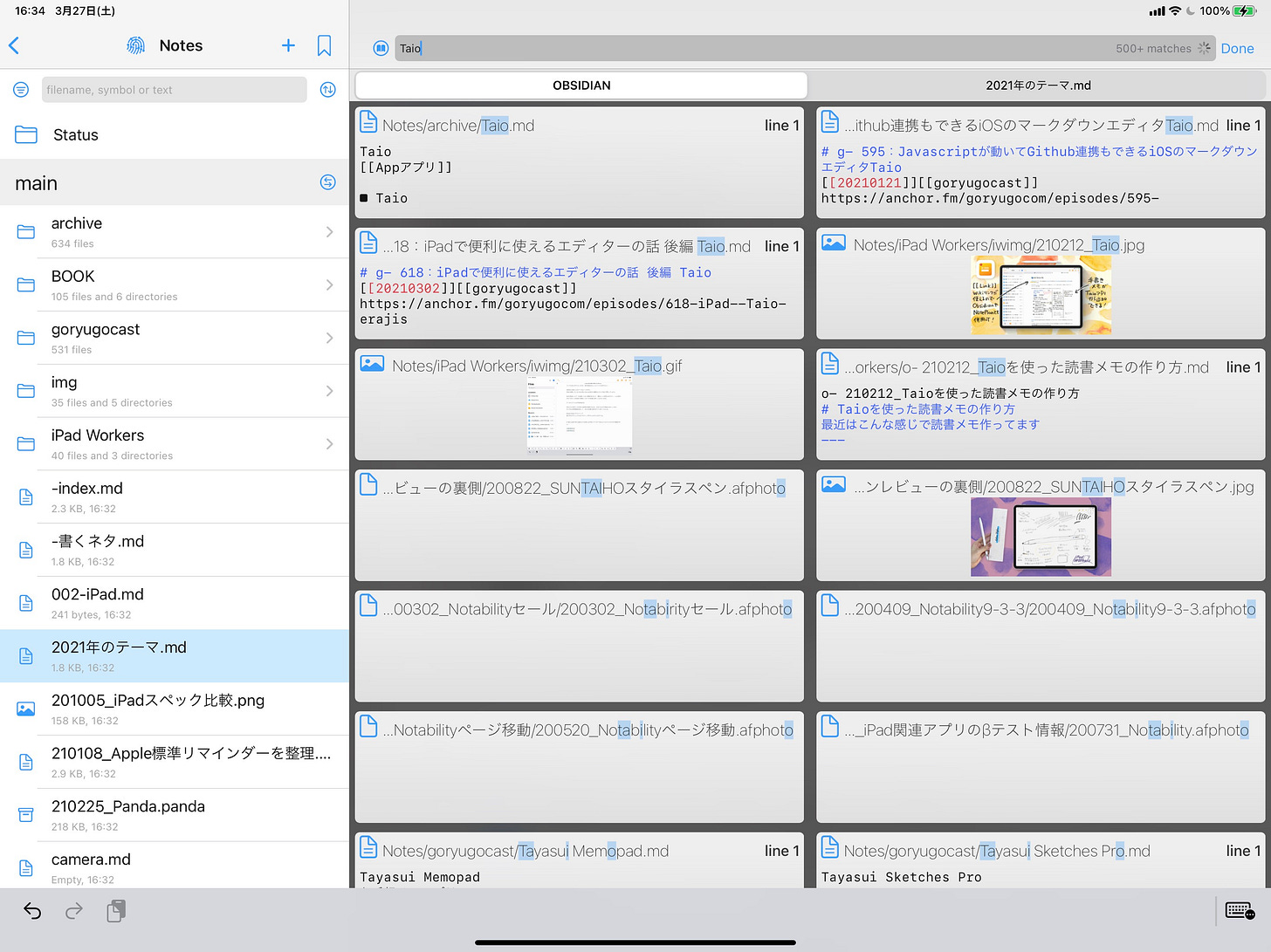1271x952 pixels.
Task: Tap Done to close search
Action: [x=1237, y=49]
